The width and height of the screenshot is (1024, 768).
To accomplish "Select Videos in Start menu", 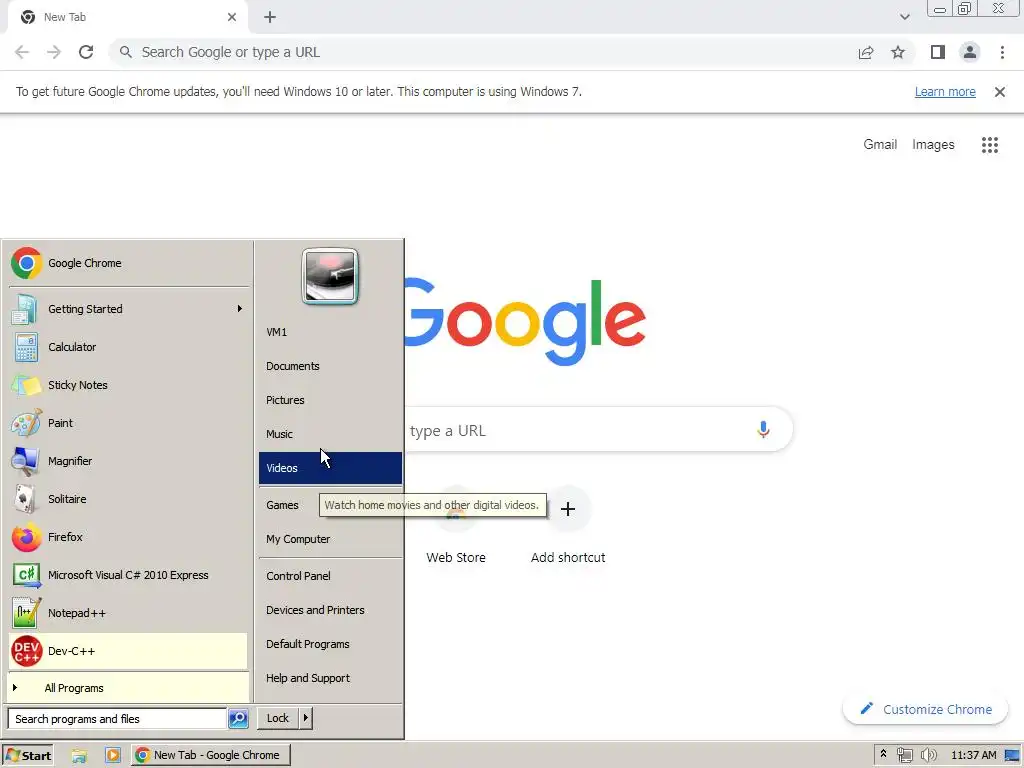I will pyautogui.click(x=330, y=468).
